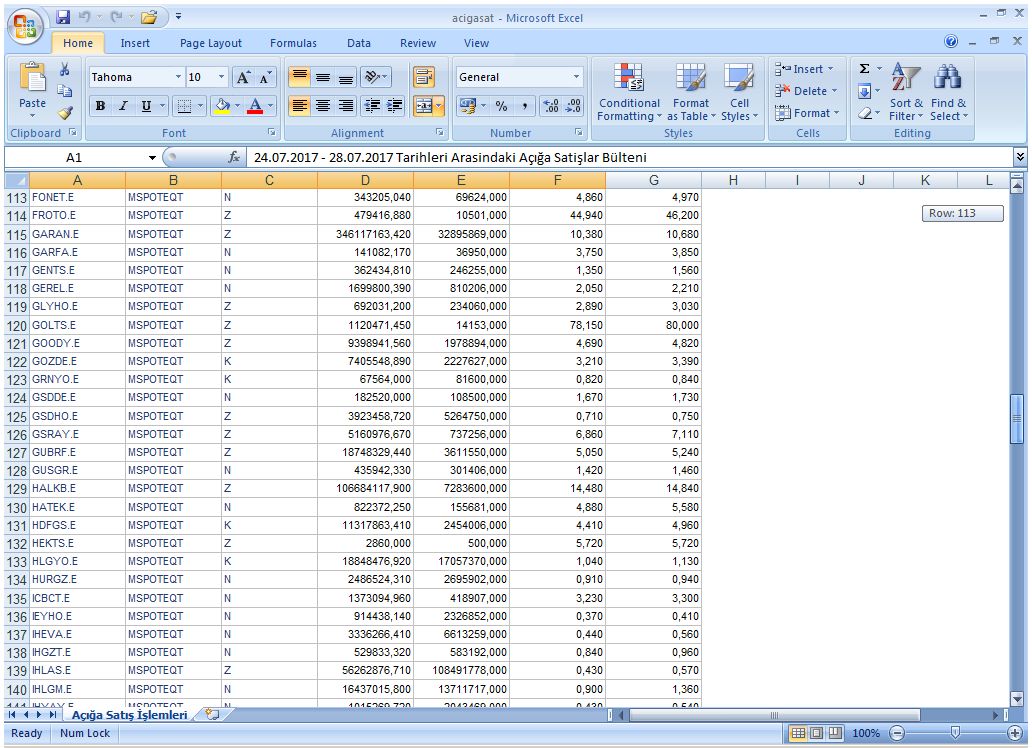Image resolution: width=1032 pixels, height=748 pixels.
Task: Open Insert Function fx dialog
Action: click(234, 157)
